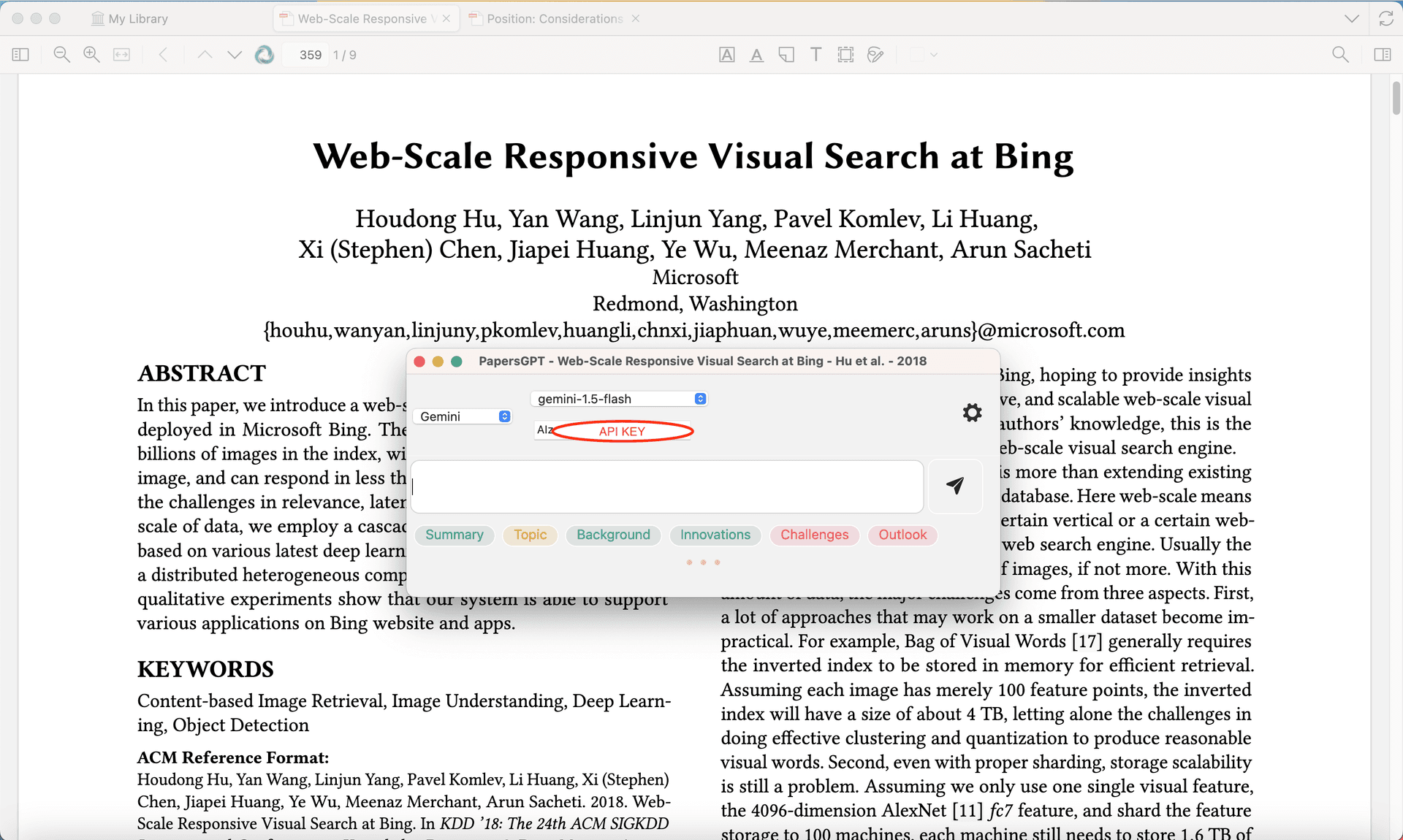Image resolution: width=1403 pixels, height=840 pixels.
Task: Select the draw/eraser annotation tool
Action: 875,55
